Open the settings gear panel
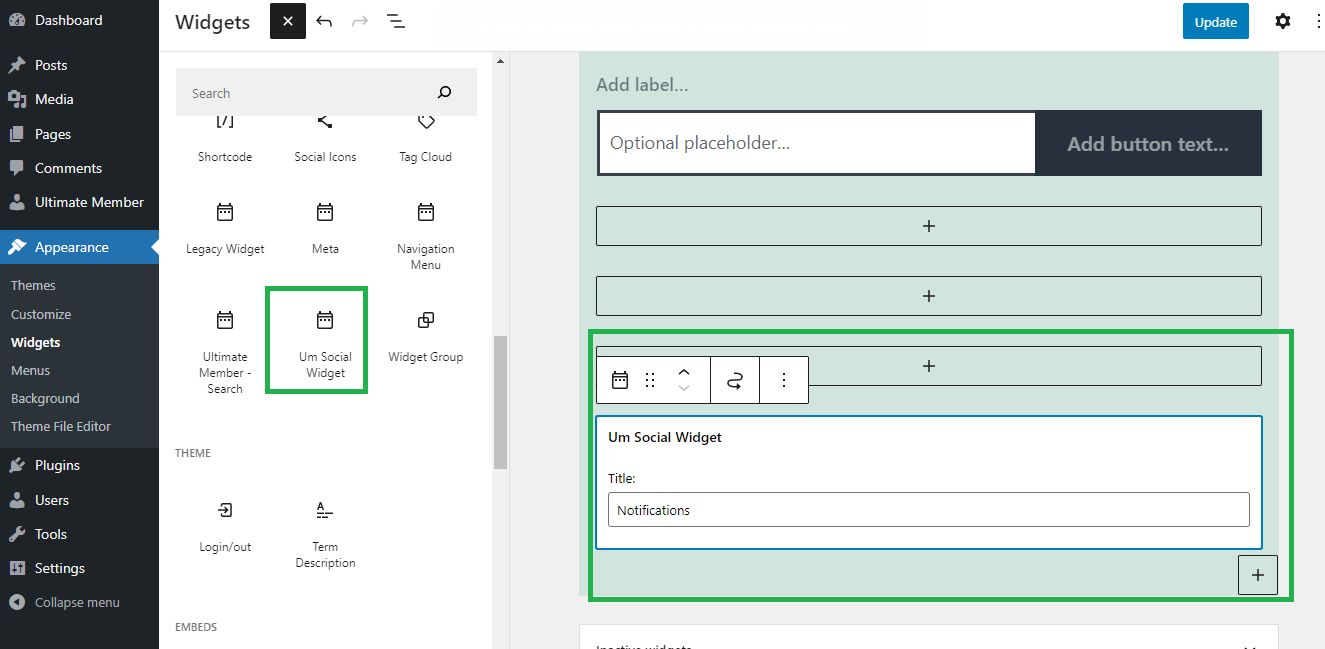The height and width of the screenshot is (649, 1325). (1283, 21)
